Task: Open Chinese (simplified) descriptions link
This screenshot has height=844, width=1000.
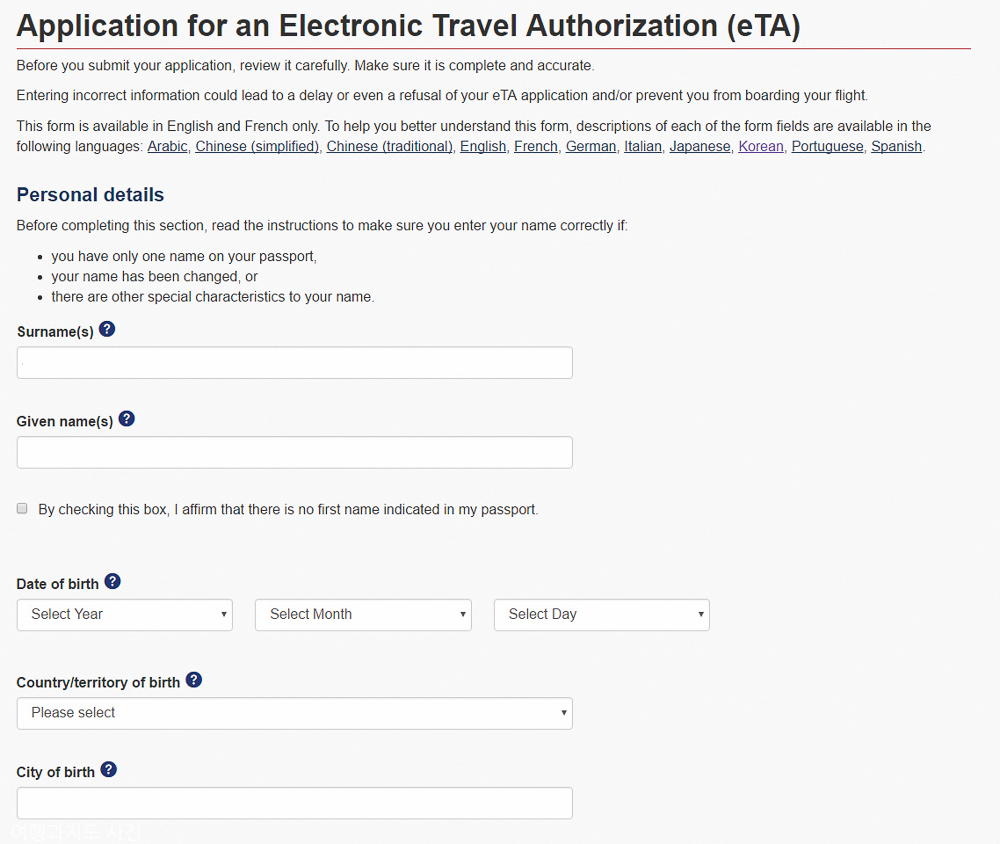Action: 257,147
